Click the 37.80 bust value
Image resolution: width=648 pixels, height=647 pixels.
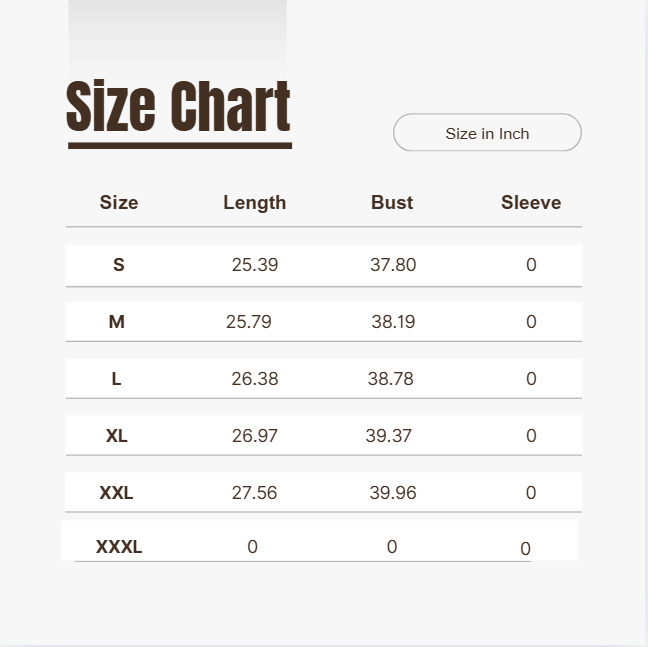393,265
